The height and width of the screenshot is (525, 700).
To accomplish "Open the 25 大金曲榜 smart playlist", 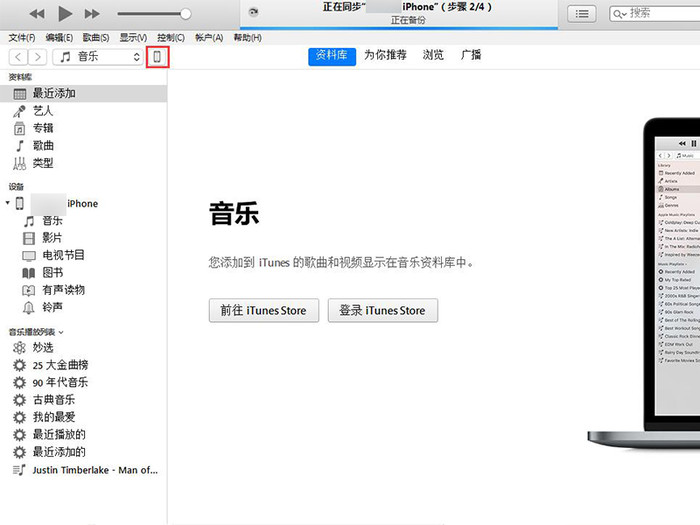I will coord(83,365).
